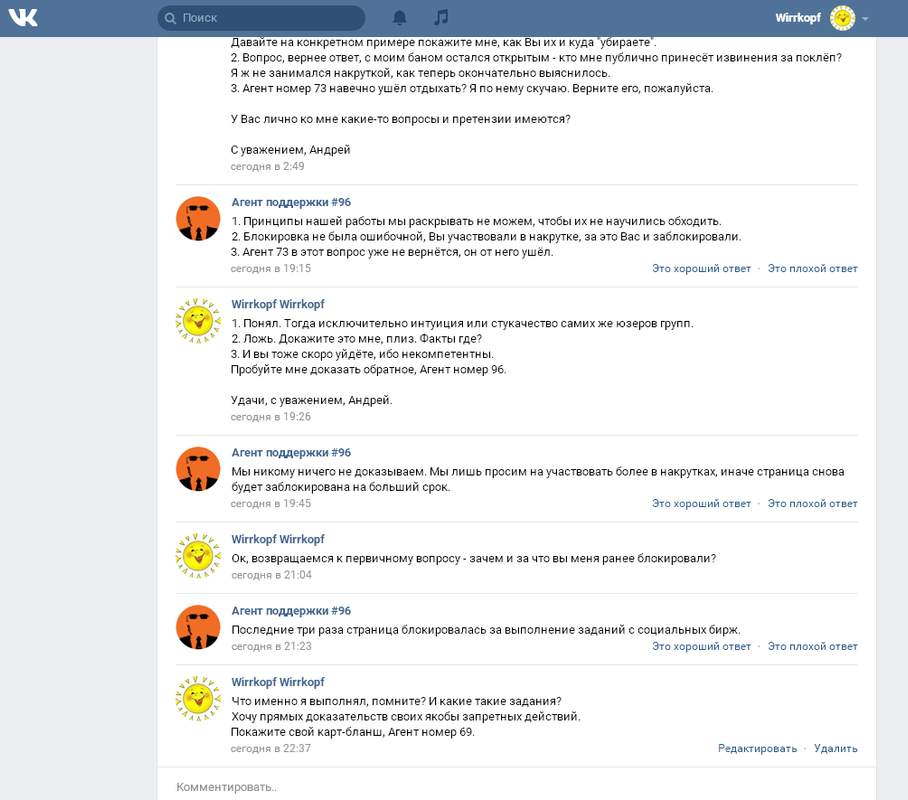This screenshot has width=908, height=800.
Task: Click the line '2. Ложь. Докажите это мне, плиз.'
Action: point(357,338)
